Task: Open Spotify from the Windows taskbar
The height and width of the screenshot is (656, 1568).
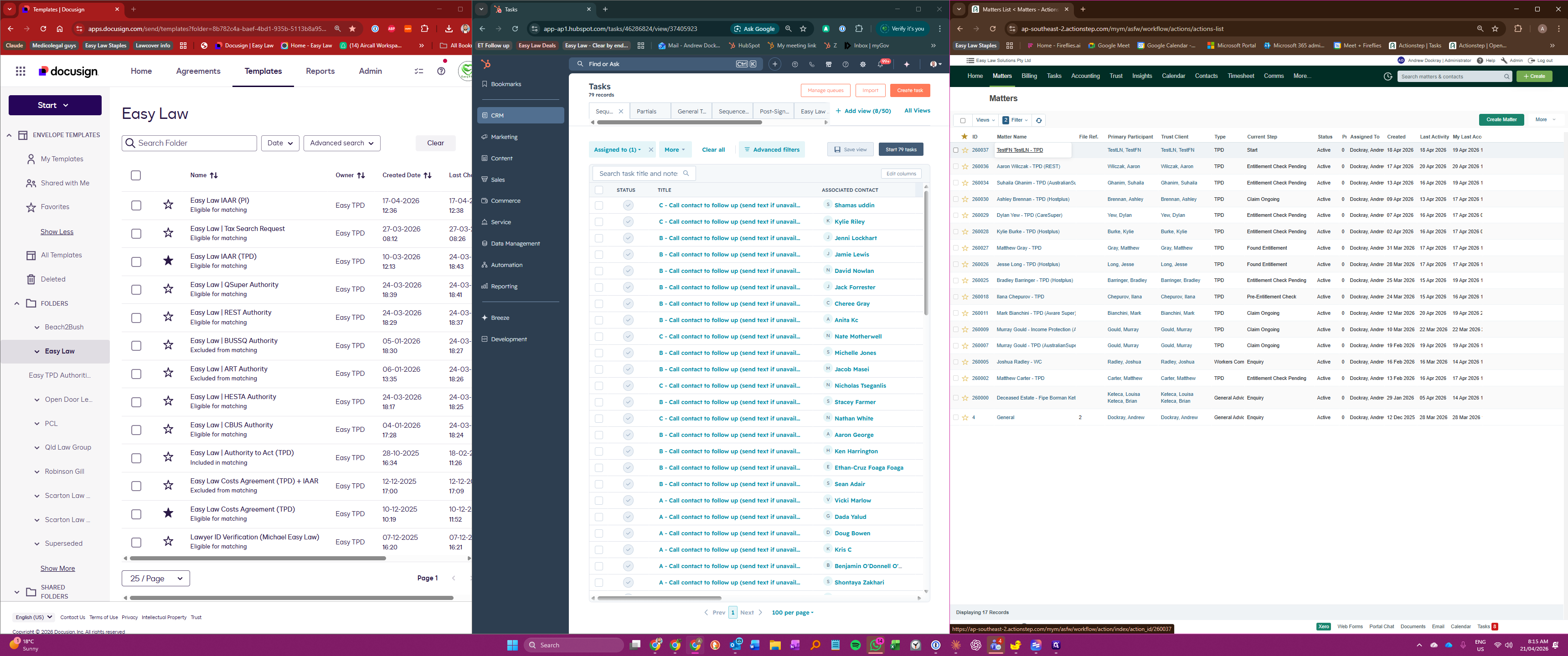Action: (x=855, y=645)
